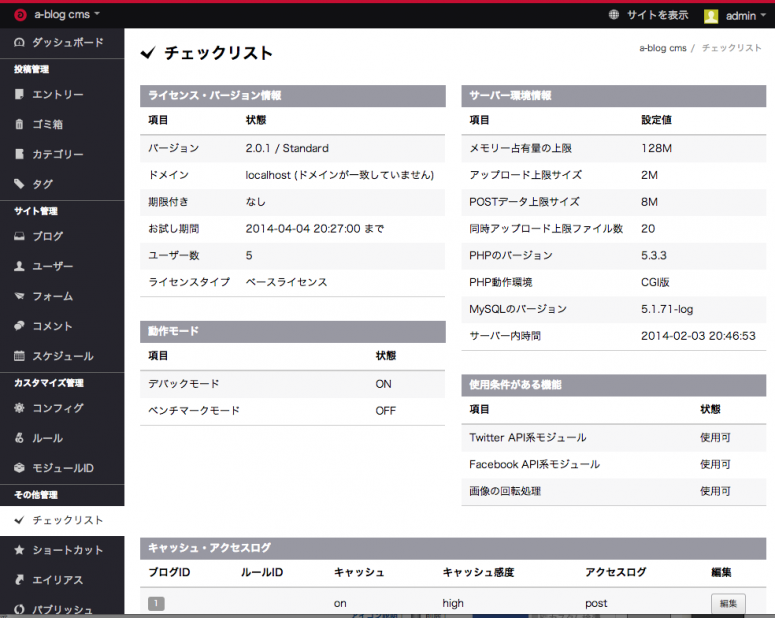Click the カテゴリー folder icon
The width and height of the screenshot is (775, 618).
pos(19,155)
